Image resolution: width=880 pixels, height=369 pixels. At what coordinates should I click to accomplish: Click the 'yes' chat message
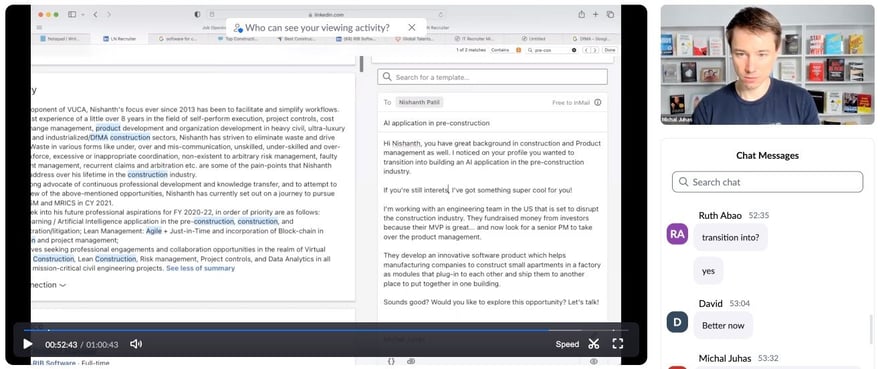click(x=708, y=271)
